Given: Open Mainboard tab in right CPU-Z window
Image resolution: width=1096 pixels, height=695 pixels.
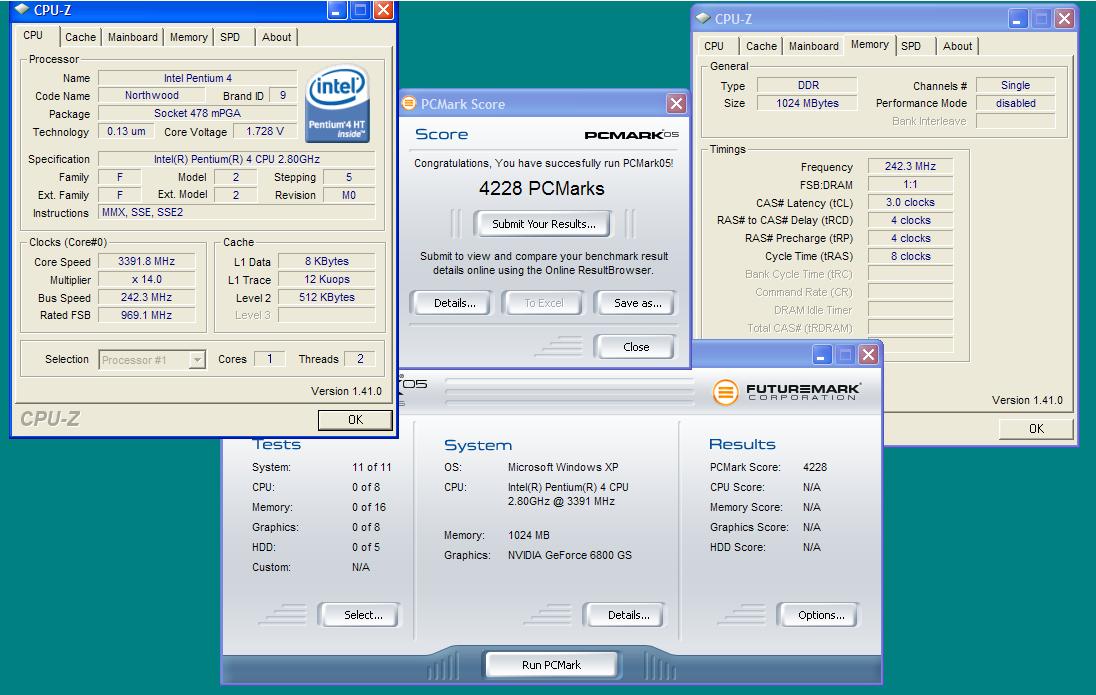Looking at the screenshot, I should pos(814,46).
